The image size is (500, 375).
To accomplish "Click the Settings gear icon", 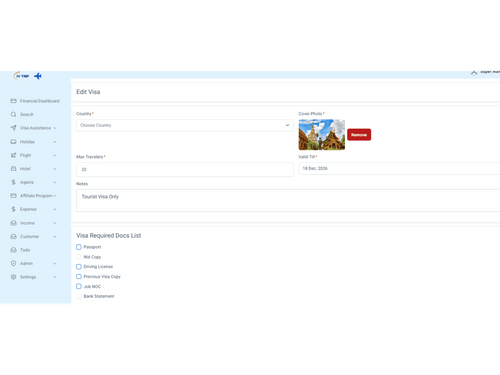I will click(x=13, y=277).
